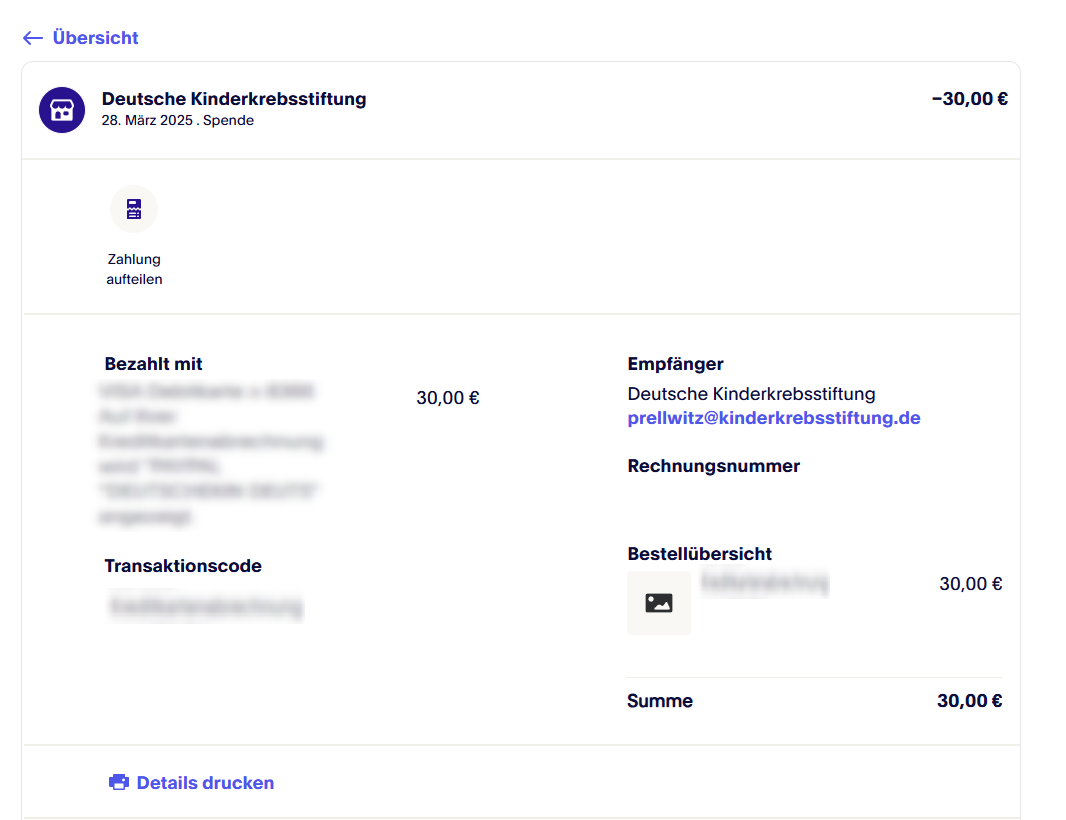The image size is (1066, 820).
Task: Click the 'Bezahlt mit' heading
Action: point(153,364)
